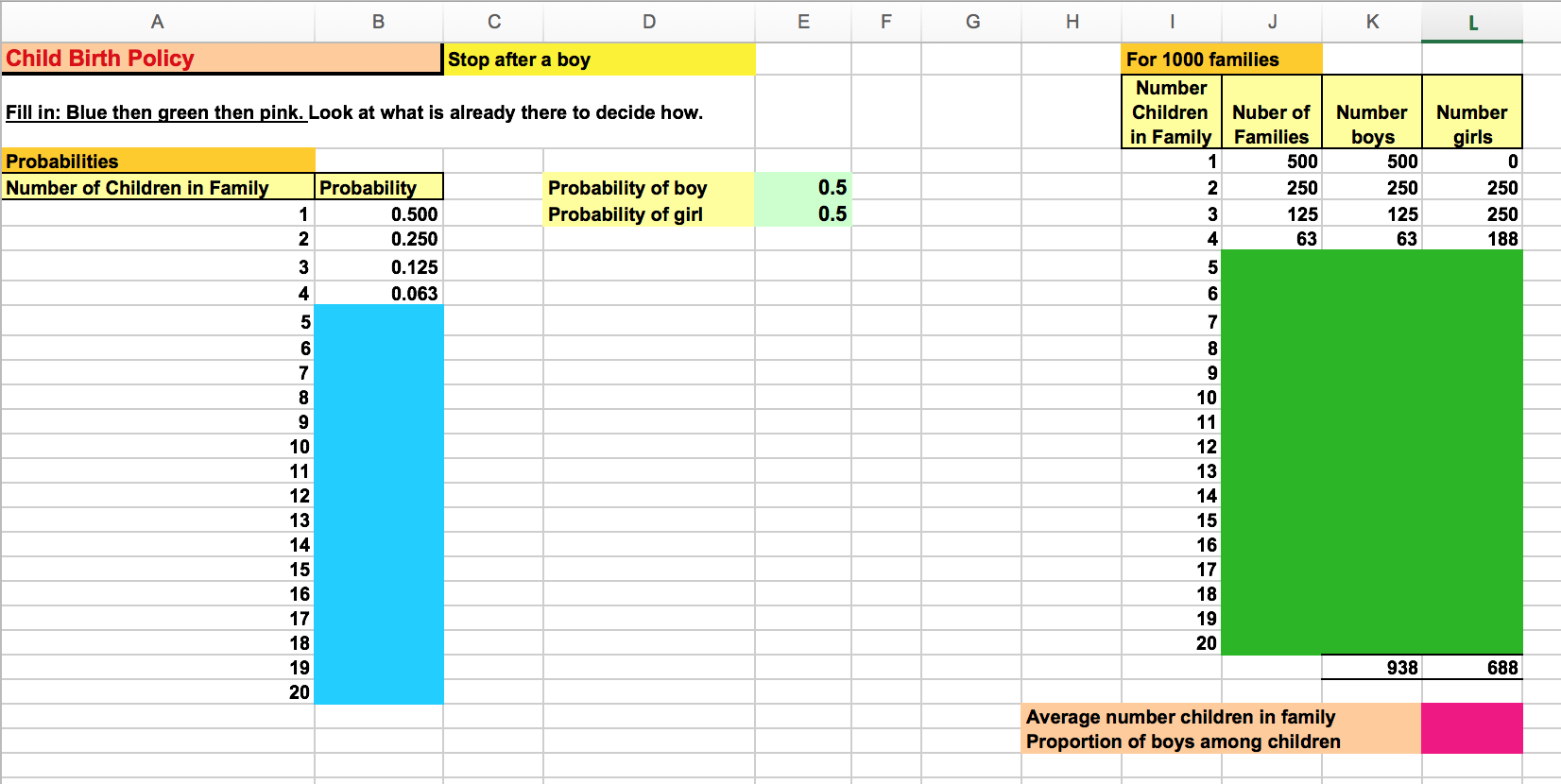Click families value 500 in column J

pyautogui.click(x=1272, y=161)
